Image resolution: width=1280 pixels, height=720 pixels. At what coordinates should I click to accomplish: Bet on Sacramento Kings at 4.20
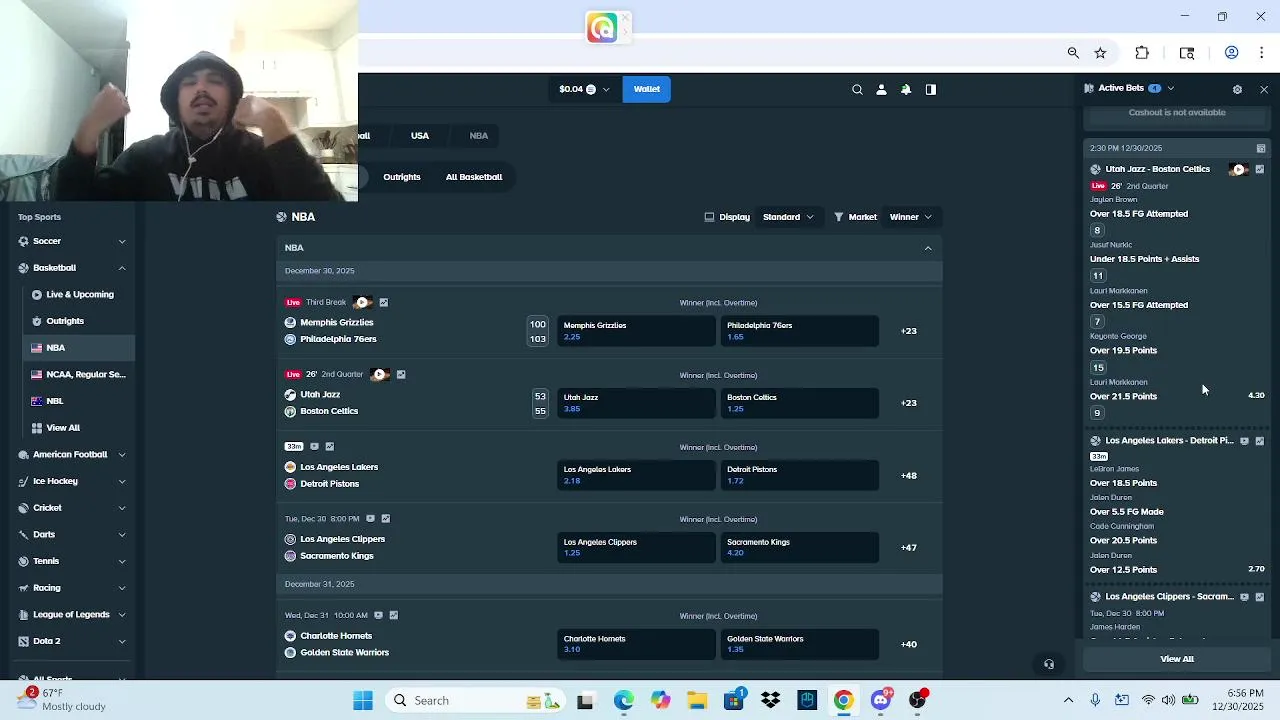pyautogui.click(x=800, y=547)
